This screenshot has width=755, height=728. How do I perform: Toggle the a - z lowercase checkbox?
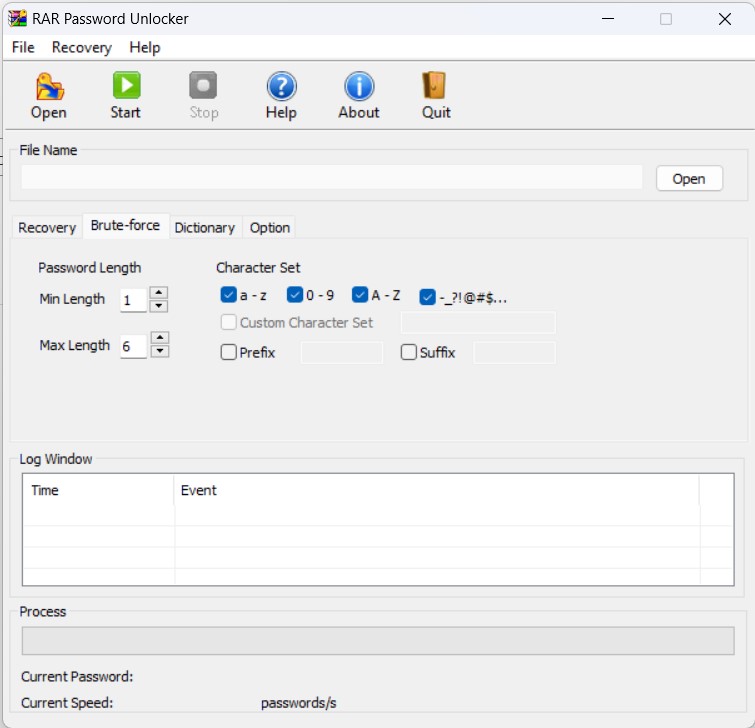coord(228,295)
